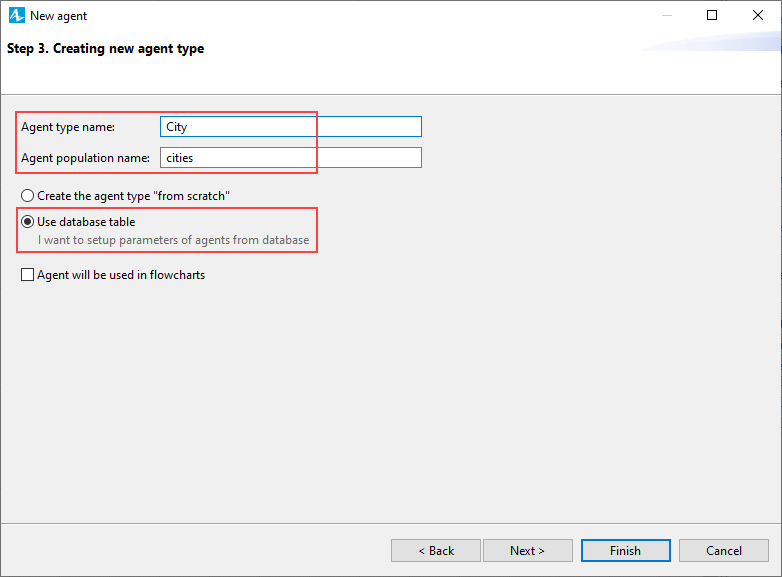The width and height of the screenshot is (782, 577).
Task: Enable 'Agent will be used in flowcharts' checkbox
Action: (x=27, y=275)
